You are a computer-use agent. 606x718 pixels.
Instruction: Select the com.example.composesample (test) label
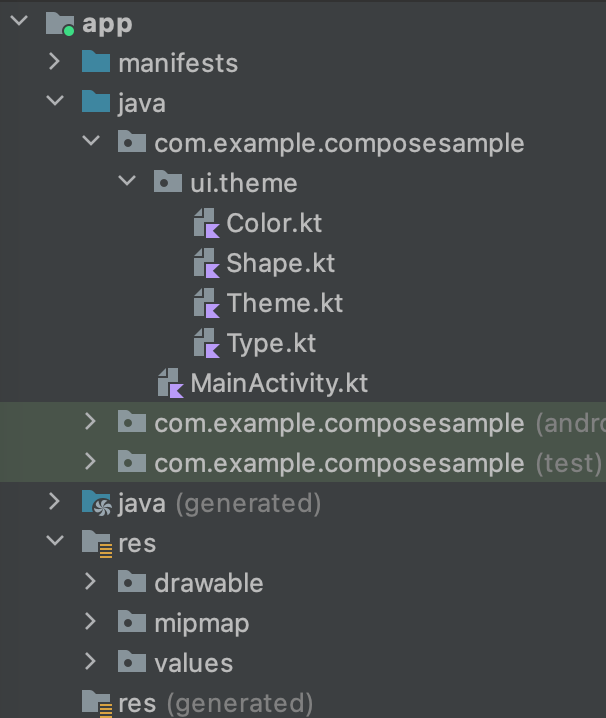(378, 463)
